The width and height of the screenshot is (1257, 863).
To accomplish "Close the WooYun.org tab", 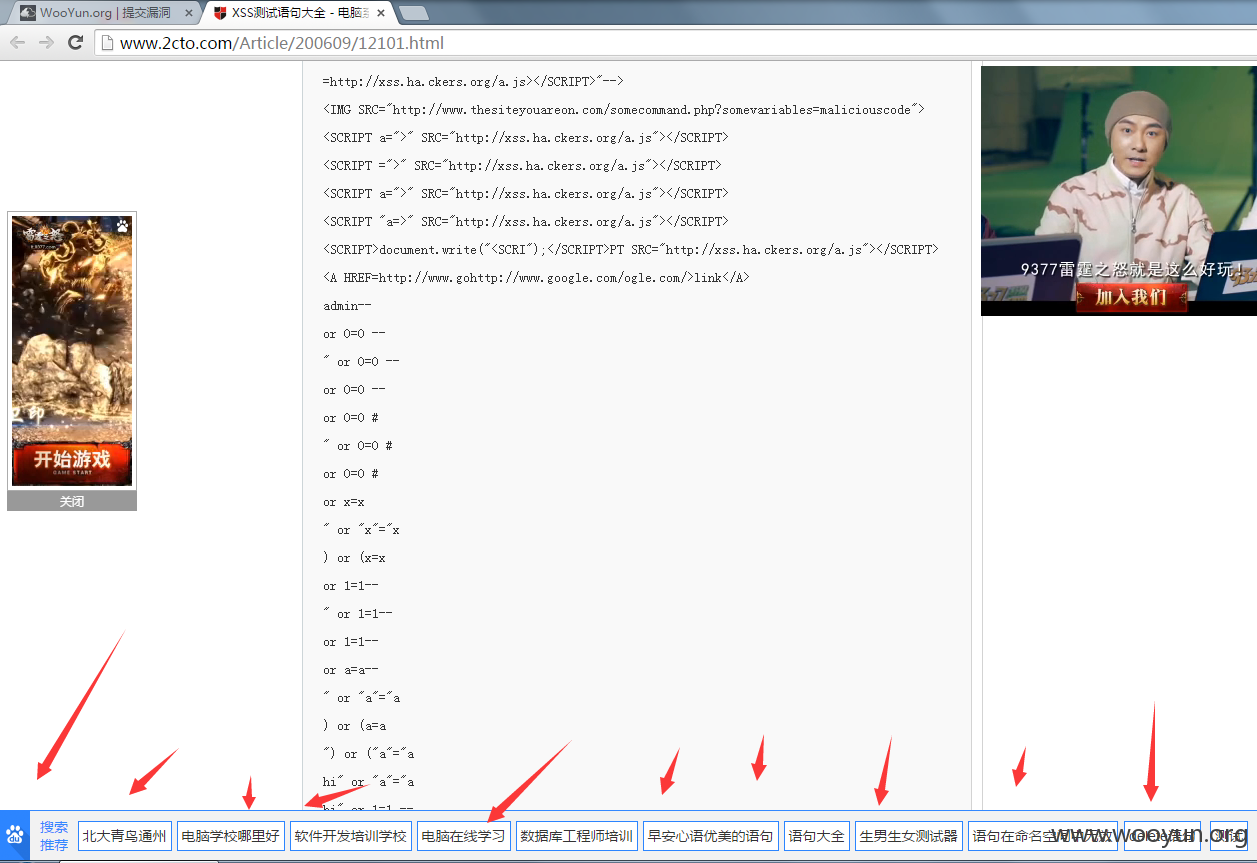I will click(x=189, y=13).
